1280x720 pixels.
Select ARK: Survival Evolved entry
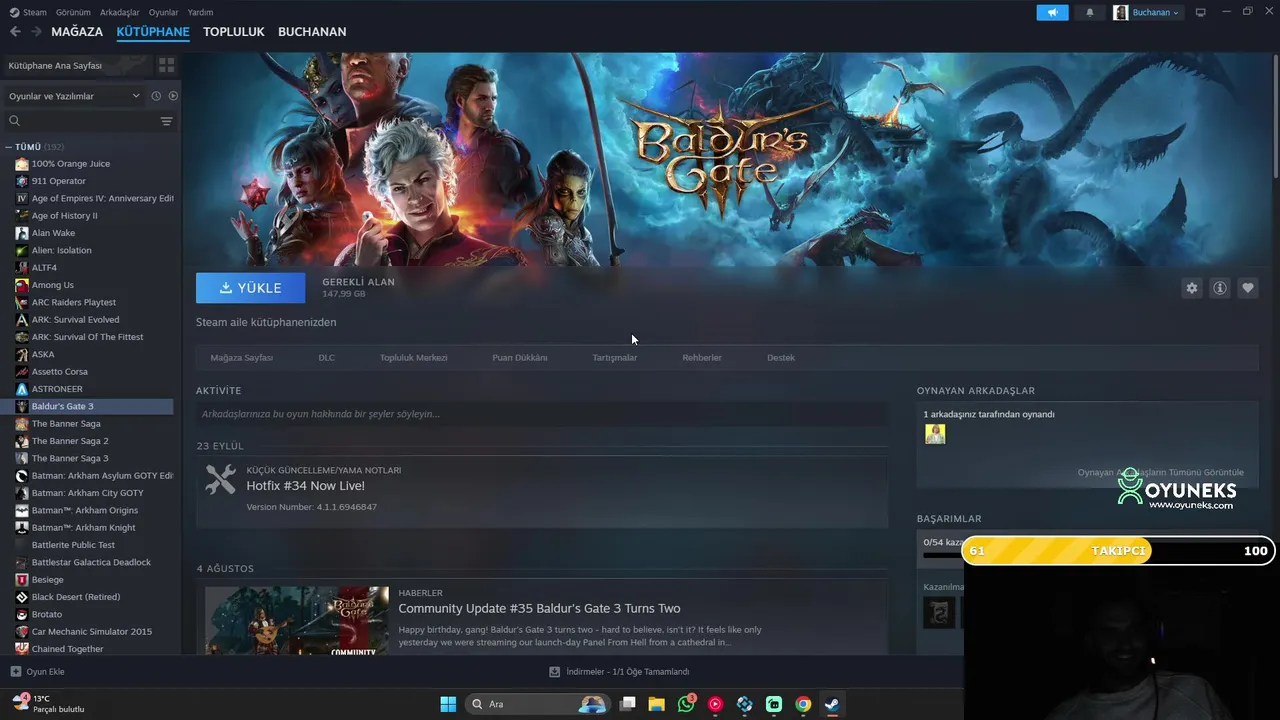tap(75, 320)
